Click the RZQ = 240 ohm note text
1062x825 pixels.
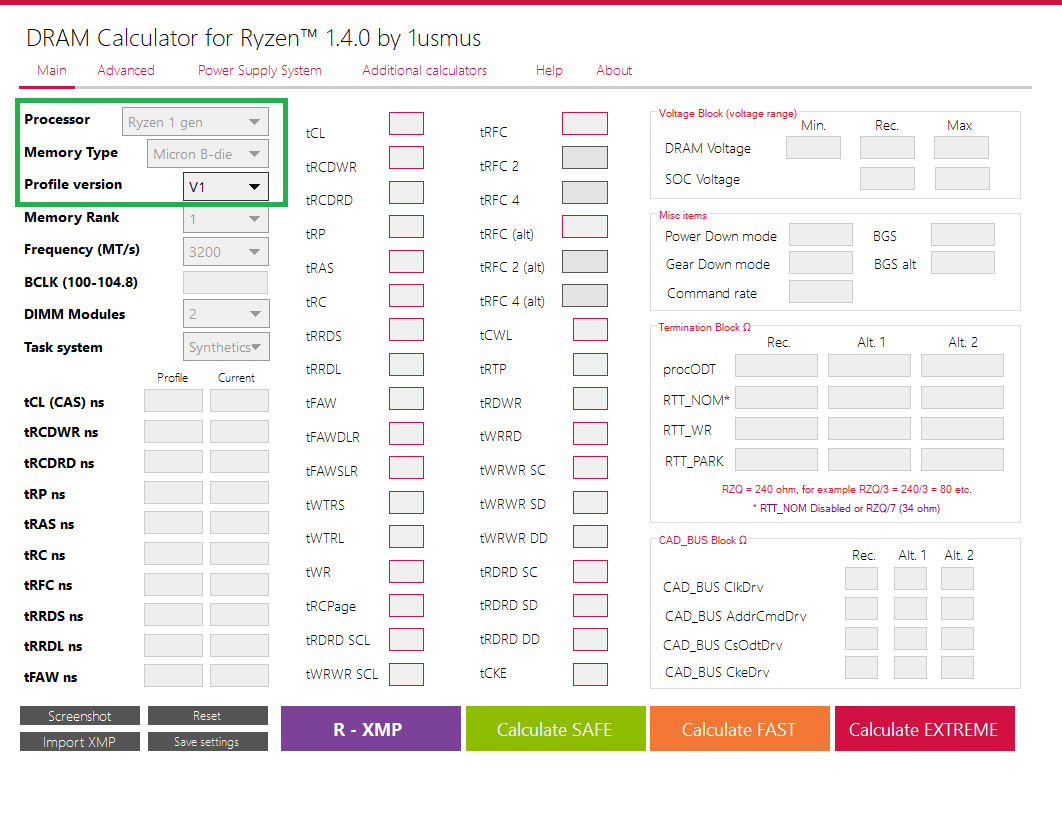(847, 489)
